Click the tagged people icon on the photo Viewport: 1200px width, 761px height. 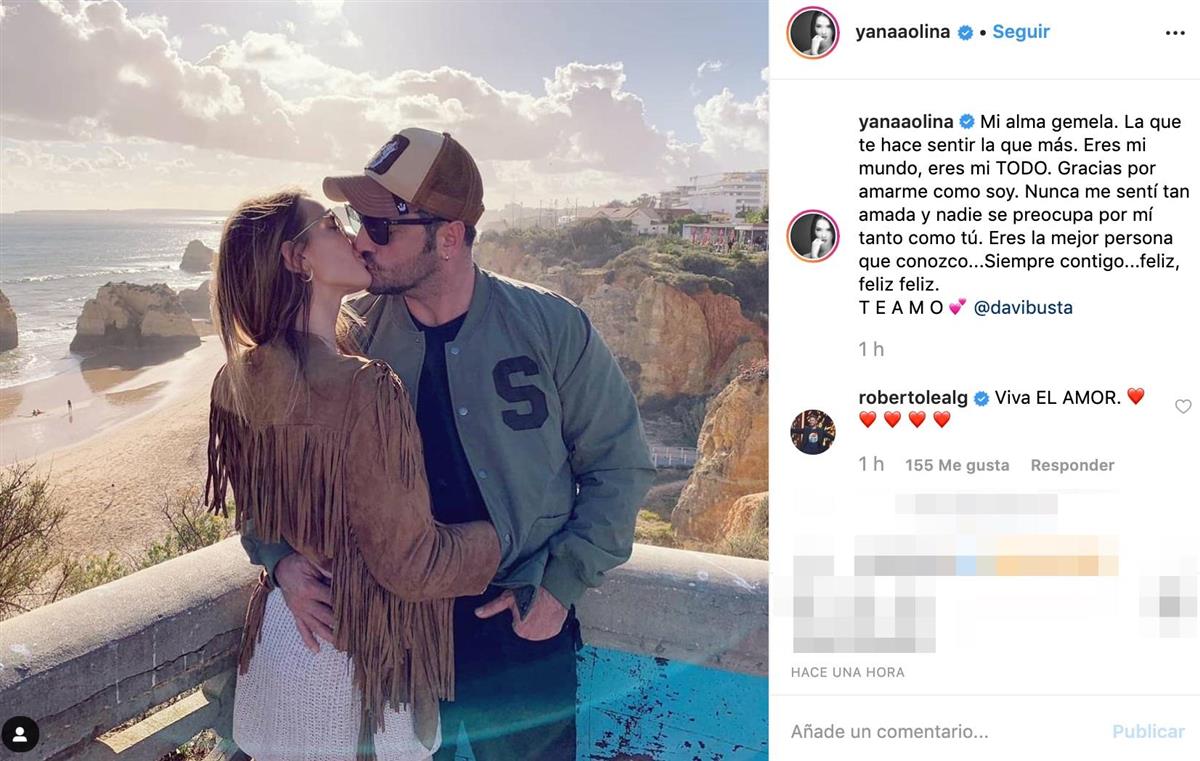pos(20,734)
